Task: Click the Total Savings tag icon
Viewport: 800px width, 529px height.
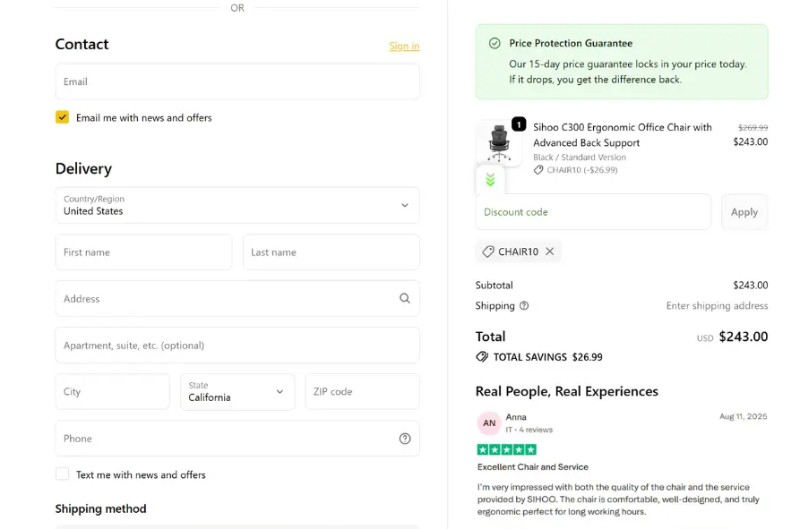Action: (482, 357)
